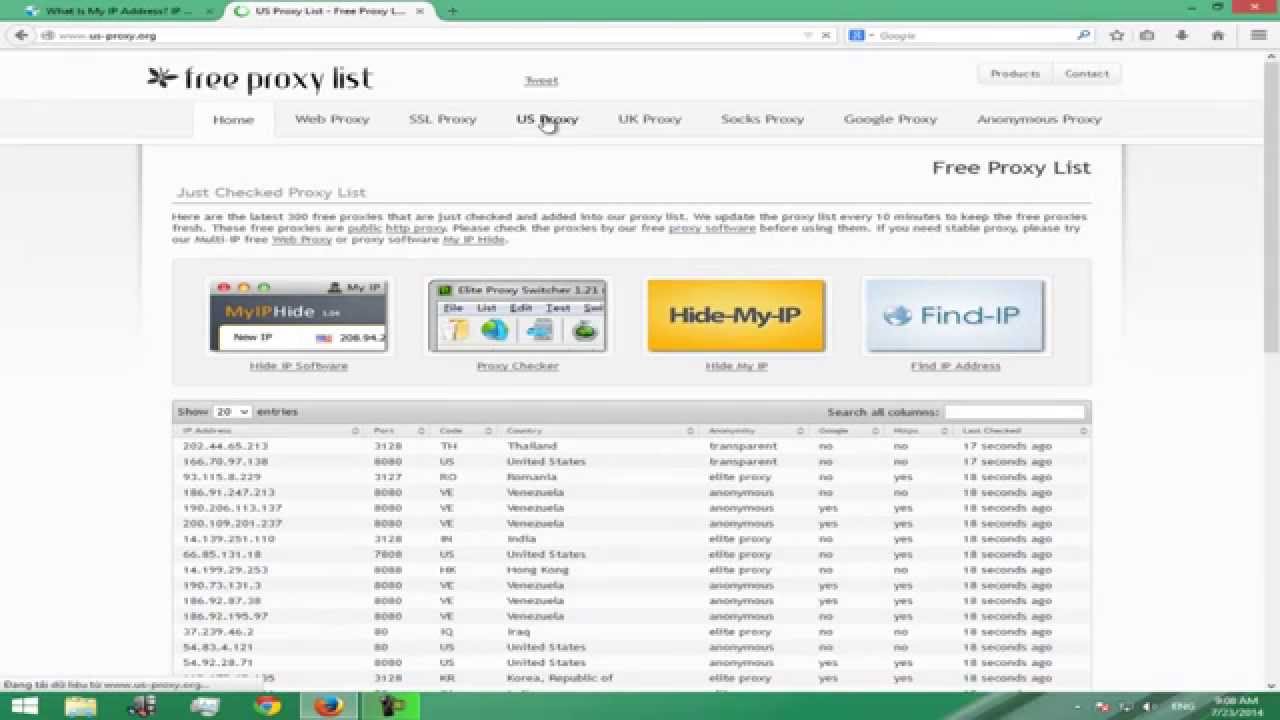Open the address bar history dropdown arrow
Viewport: 1280px width, 720px height.
pyautogui.click(x=808, y=35)
